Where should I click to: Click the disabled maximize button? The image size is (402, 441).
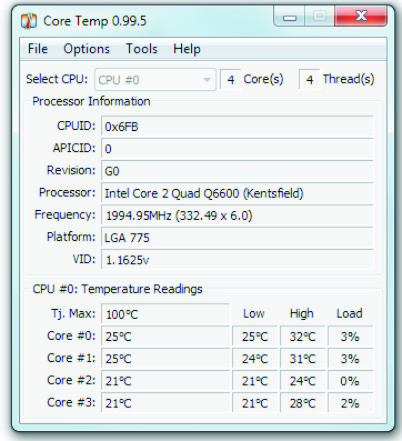pyautogui.click(x=319, y=16)
